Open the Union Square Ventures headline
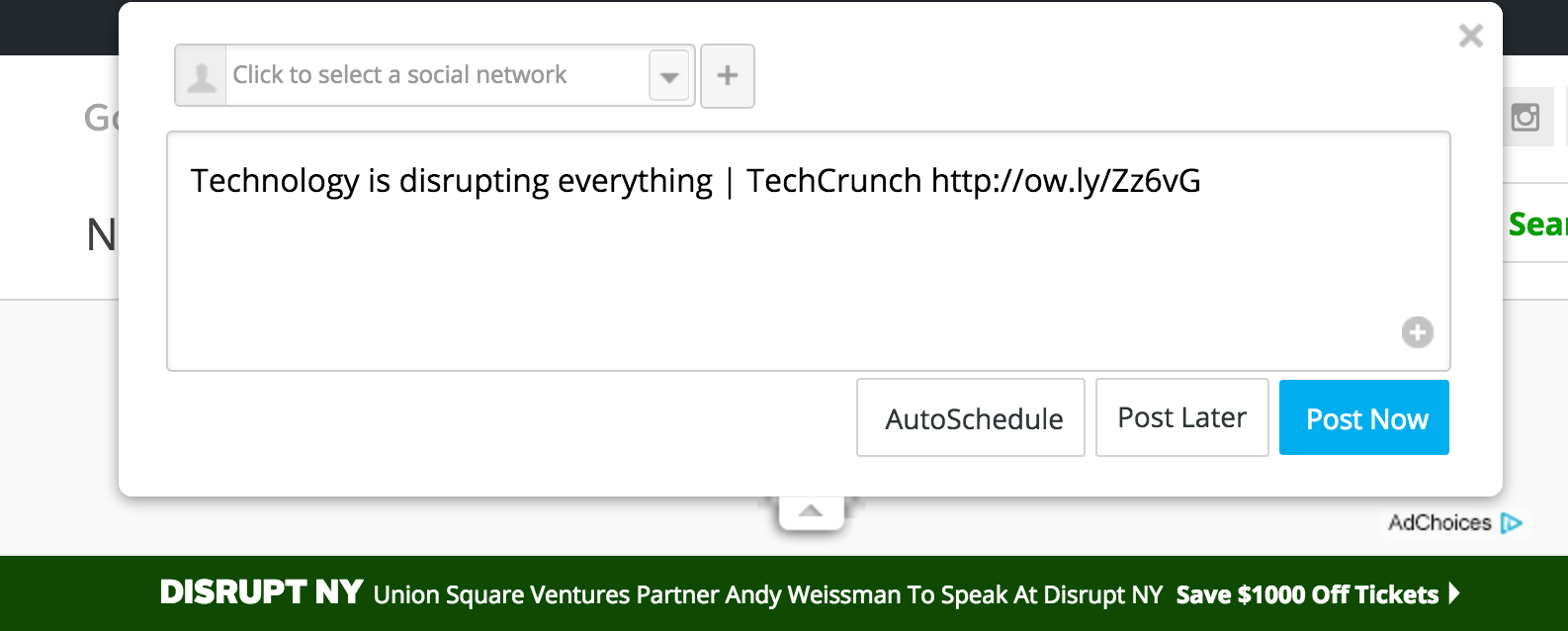The width and height of the screenshot is (1568, 631). pos(767,594)
